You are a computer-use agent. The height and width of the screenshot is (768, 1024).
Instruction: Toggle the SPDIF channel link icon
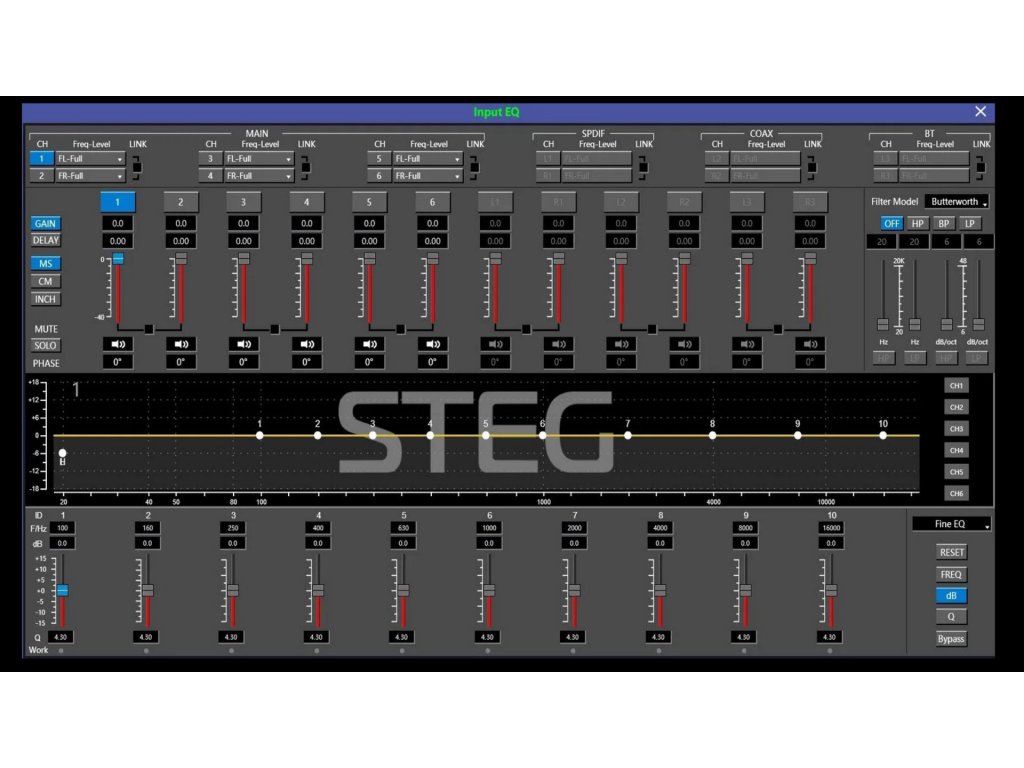coord(643,167)
